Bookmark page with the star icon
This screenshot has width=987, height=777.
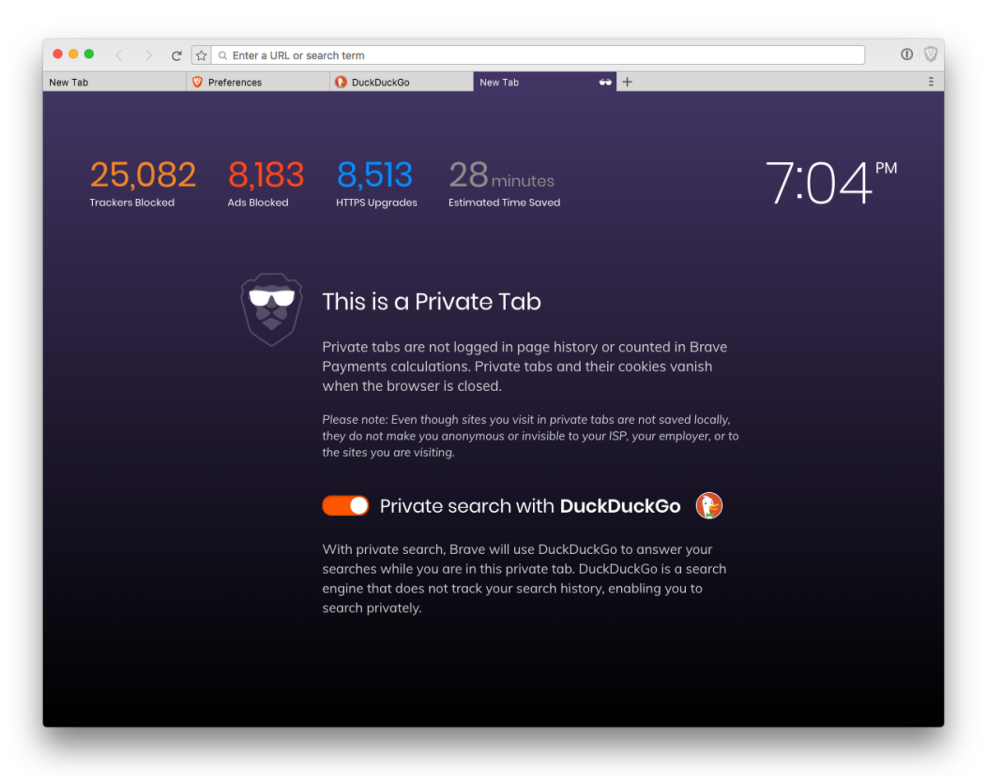(201, 55)
